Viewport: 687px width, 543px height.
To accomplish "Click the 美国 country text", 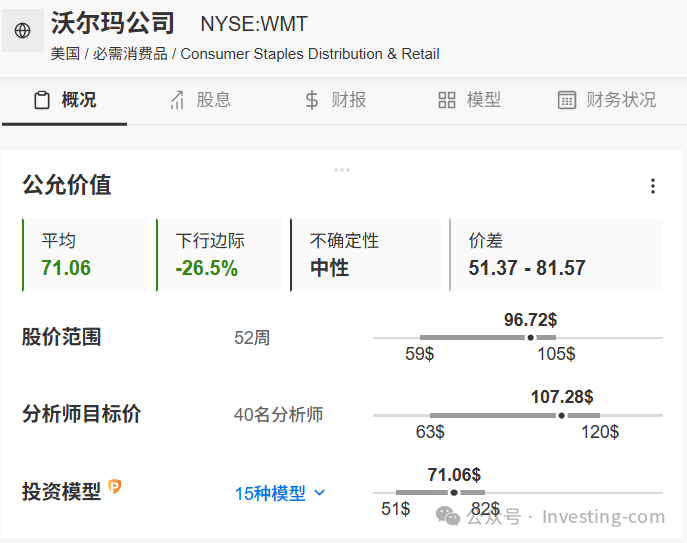I will tap(65, 54).
